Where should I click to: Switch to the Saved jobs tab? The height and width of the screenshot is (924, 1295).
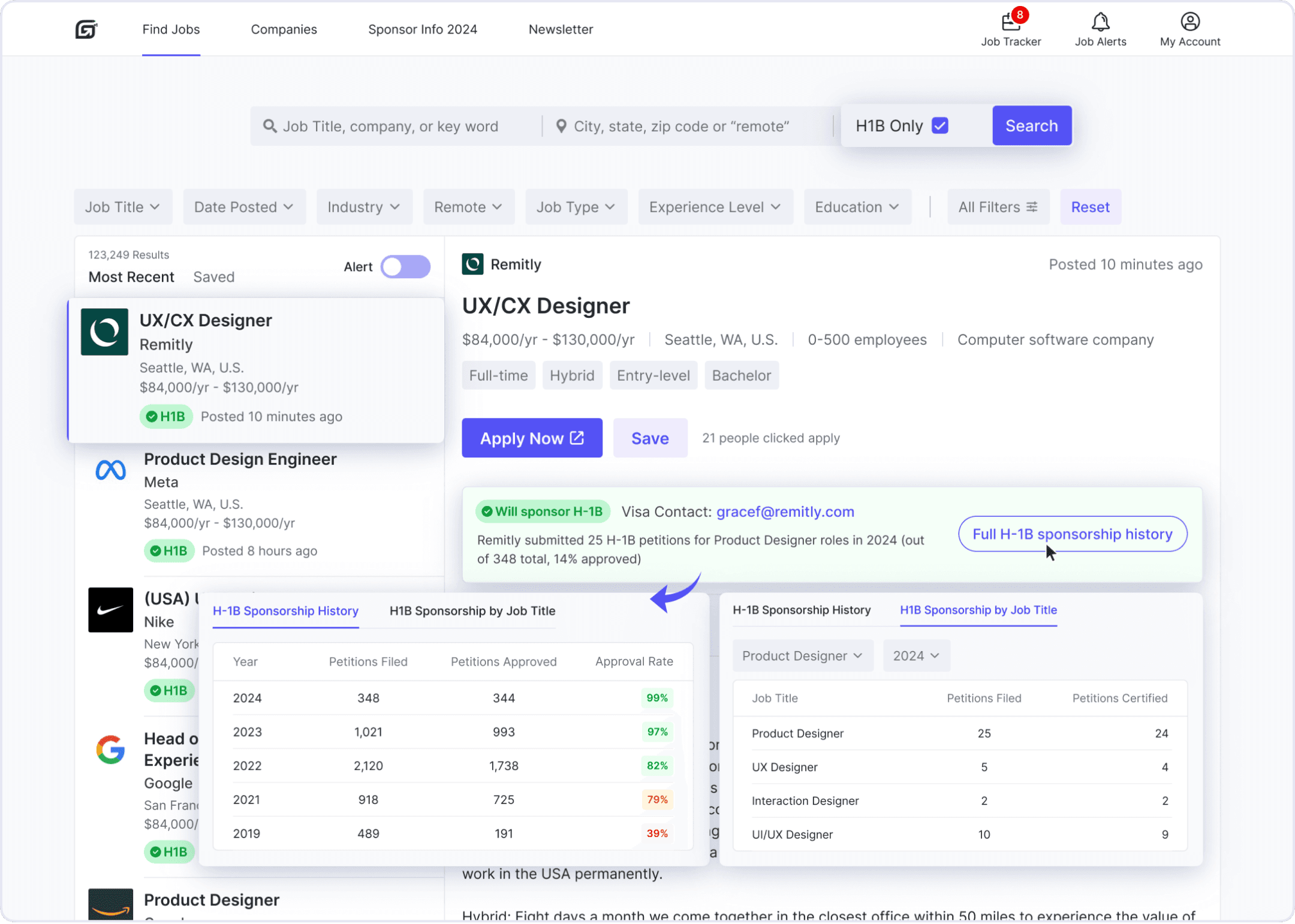point(213,277)
